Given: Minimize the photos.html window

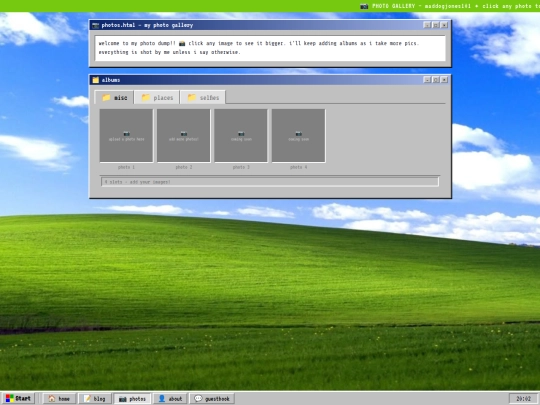Looking at the screenshot, I should (427, 25).
